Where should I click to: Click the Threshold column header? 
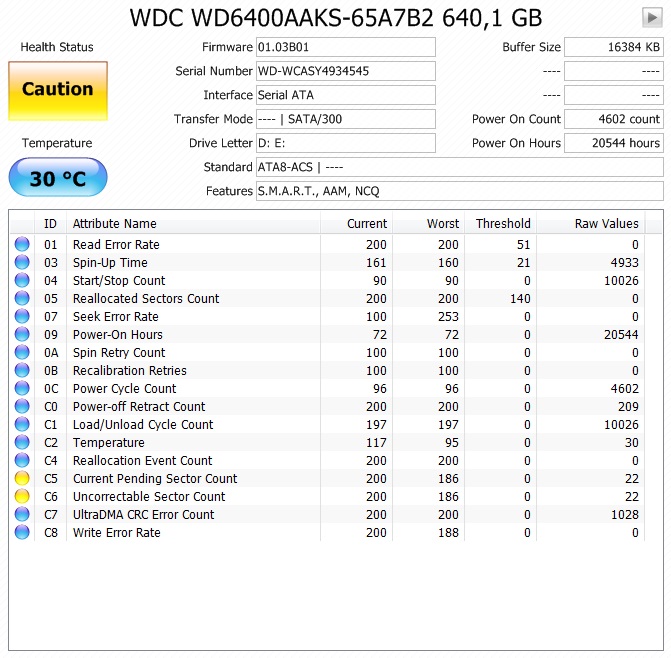pos(500,223)
